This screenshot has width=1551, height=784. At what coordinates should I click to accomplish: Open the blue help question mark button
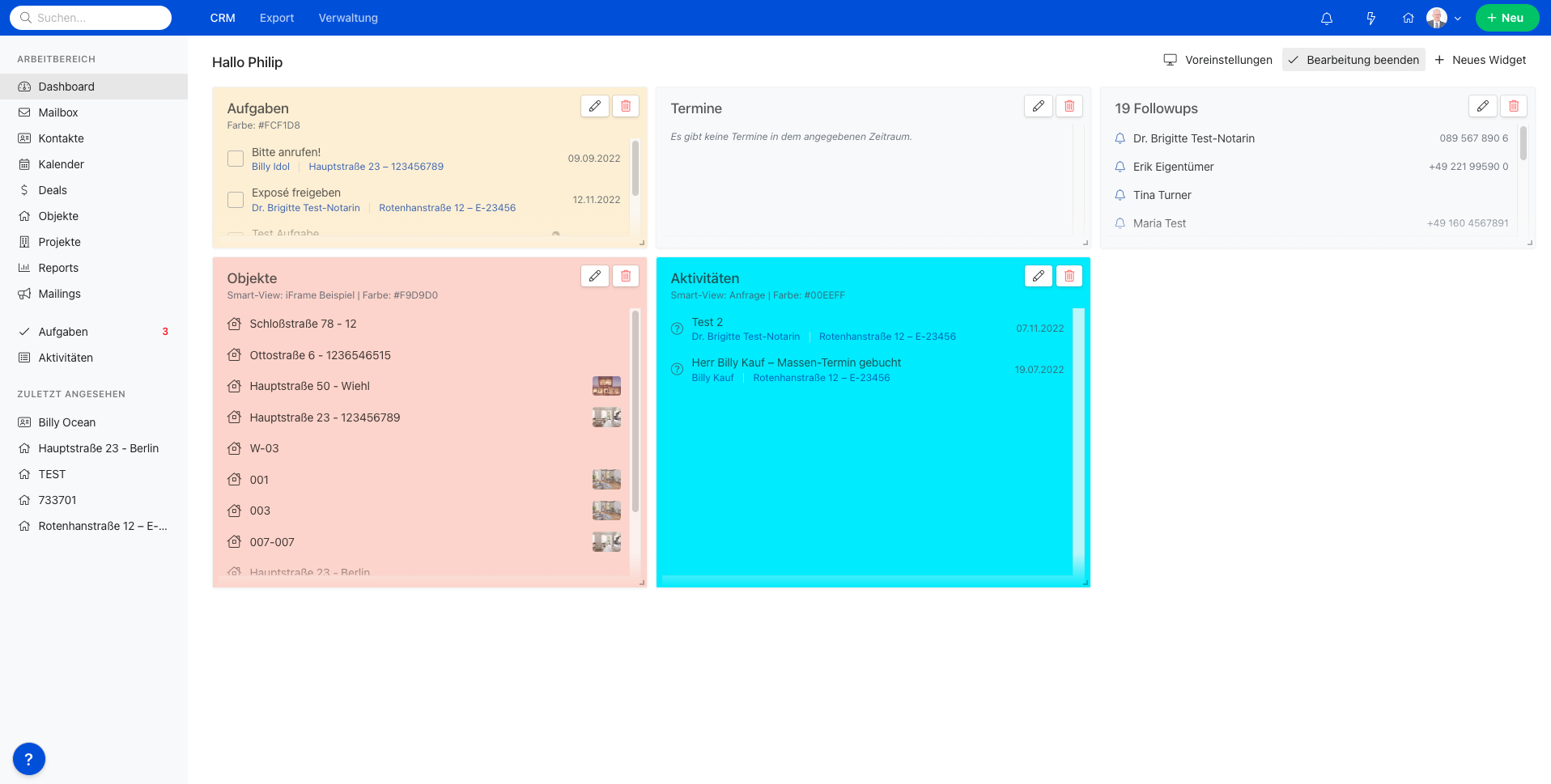29,759
